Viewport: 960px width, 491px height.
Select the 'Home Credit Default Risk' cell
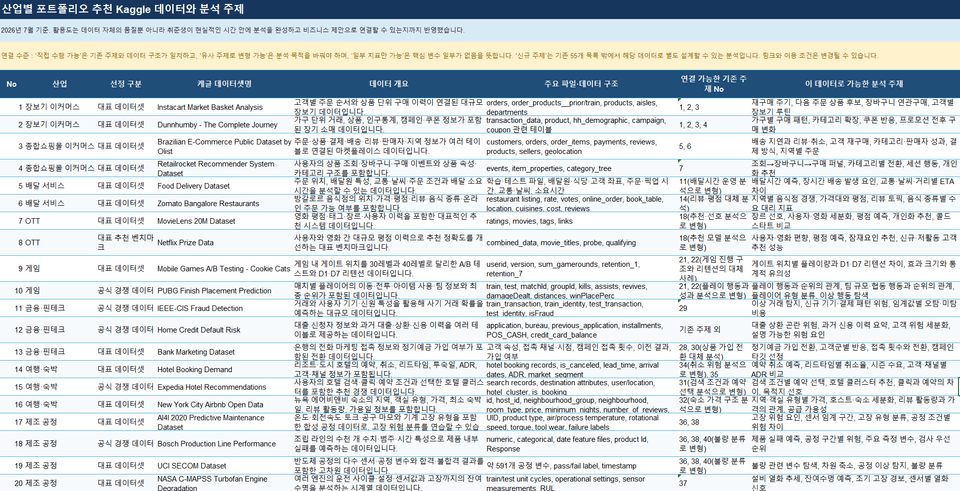pyautogui.click(x=198, y=330)
